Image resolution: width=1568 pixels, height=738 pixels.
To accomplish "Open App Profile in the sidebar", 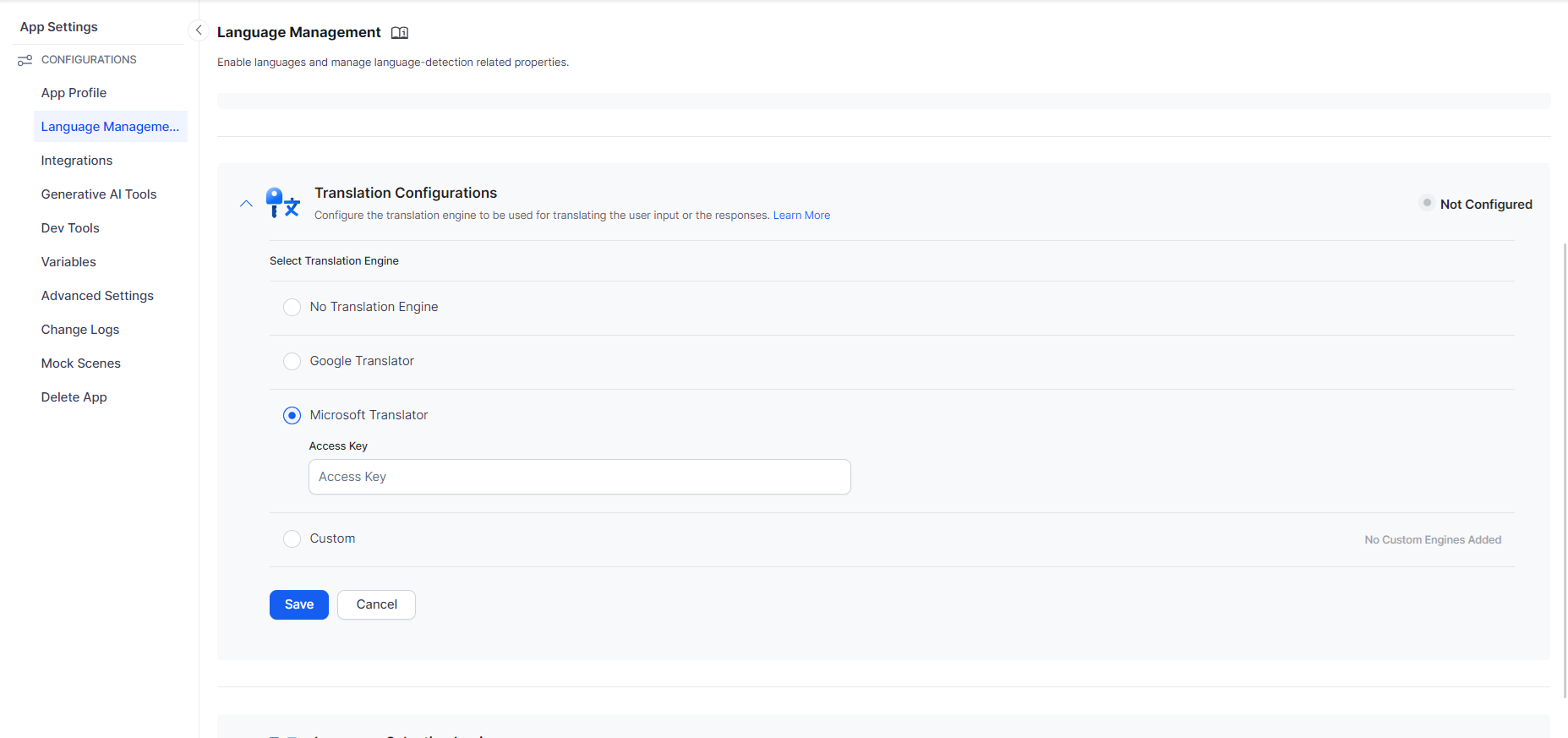I will (74, 93).
